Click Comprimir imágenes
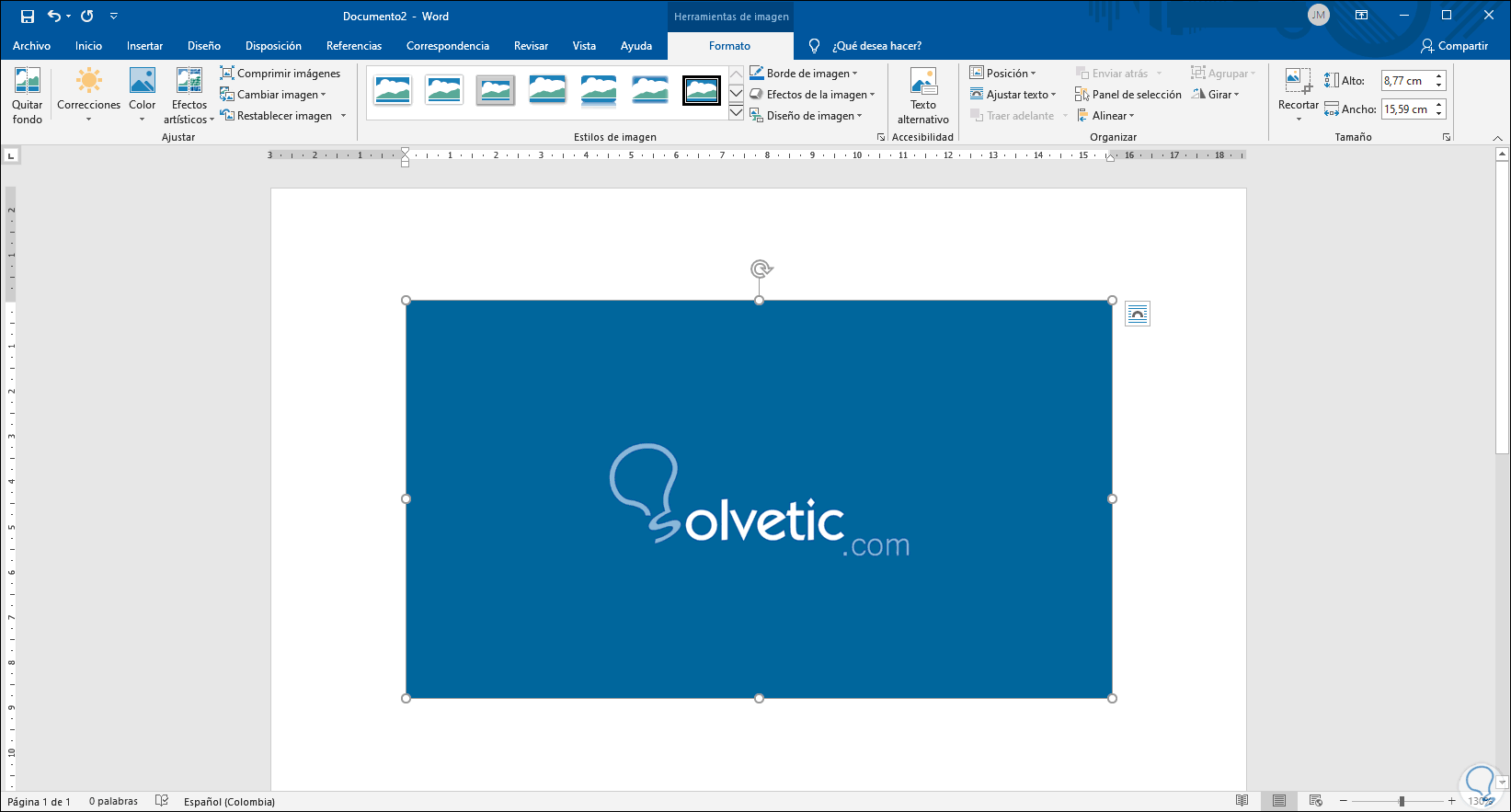1511x812 pixels. [x=280, y=74]
